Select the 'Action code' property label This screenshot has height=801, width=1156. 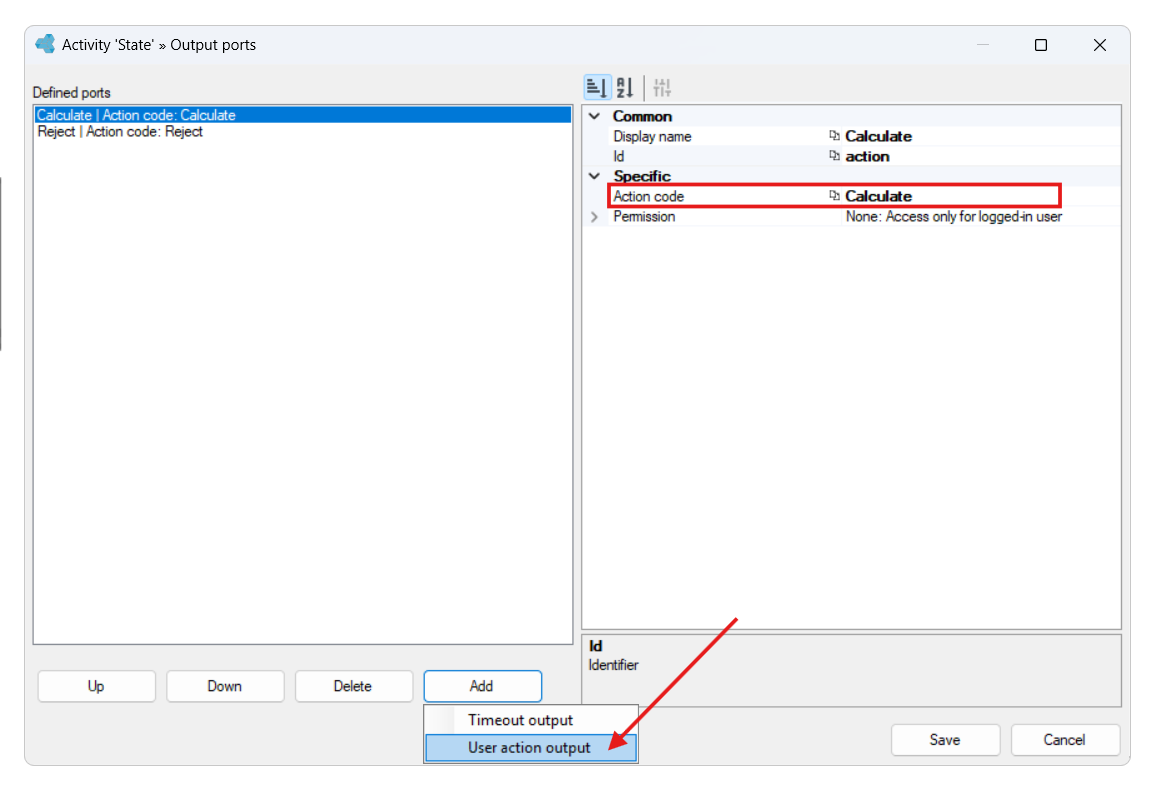click(649, 196)
